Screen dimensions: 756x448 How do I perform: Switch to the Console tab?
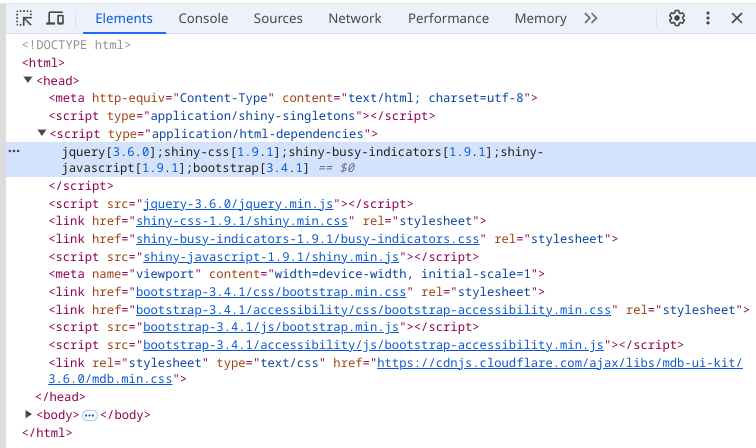pyautogui.click(x=203, y=18)
